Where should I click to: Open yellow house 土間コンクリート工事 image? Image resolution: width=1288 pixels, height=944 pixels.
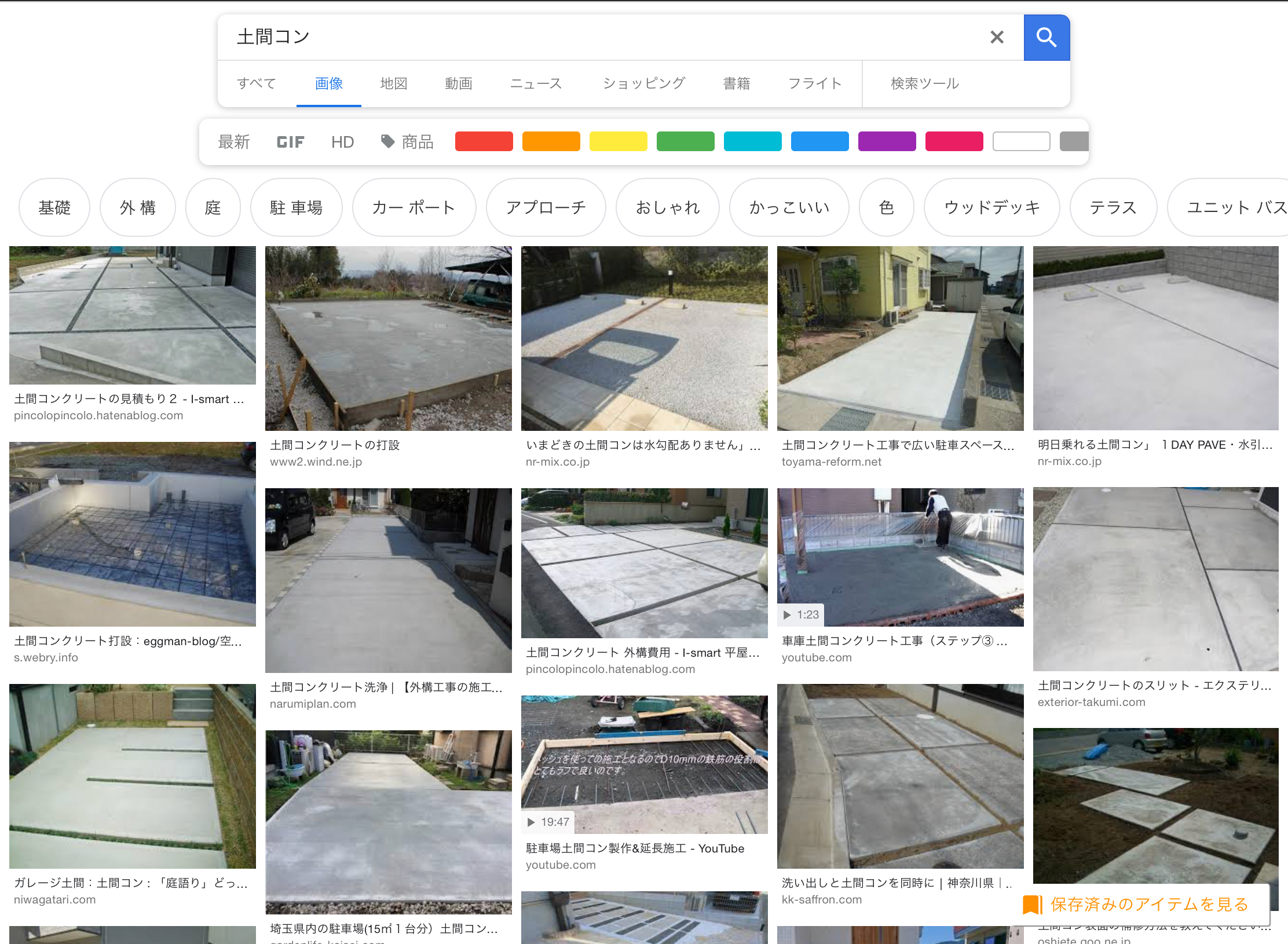point(901,338)
